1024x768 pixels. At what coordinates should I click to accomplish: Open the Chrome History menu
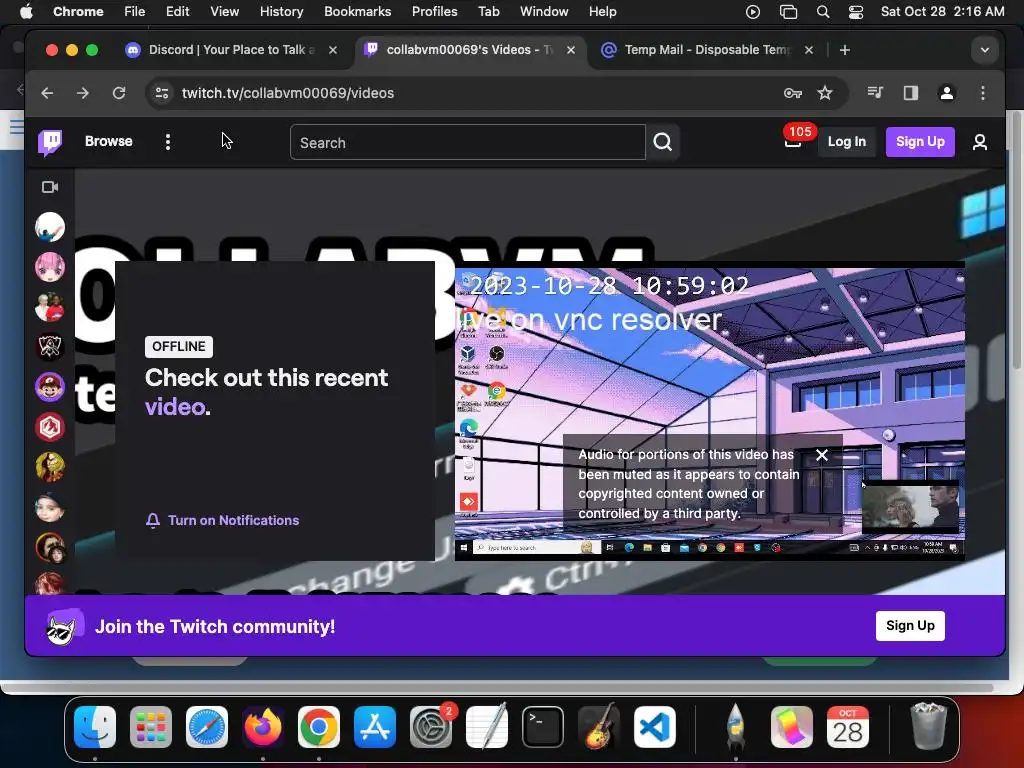point(281,12)
